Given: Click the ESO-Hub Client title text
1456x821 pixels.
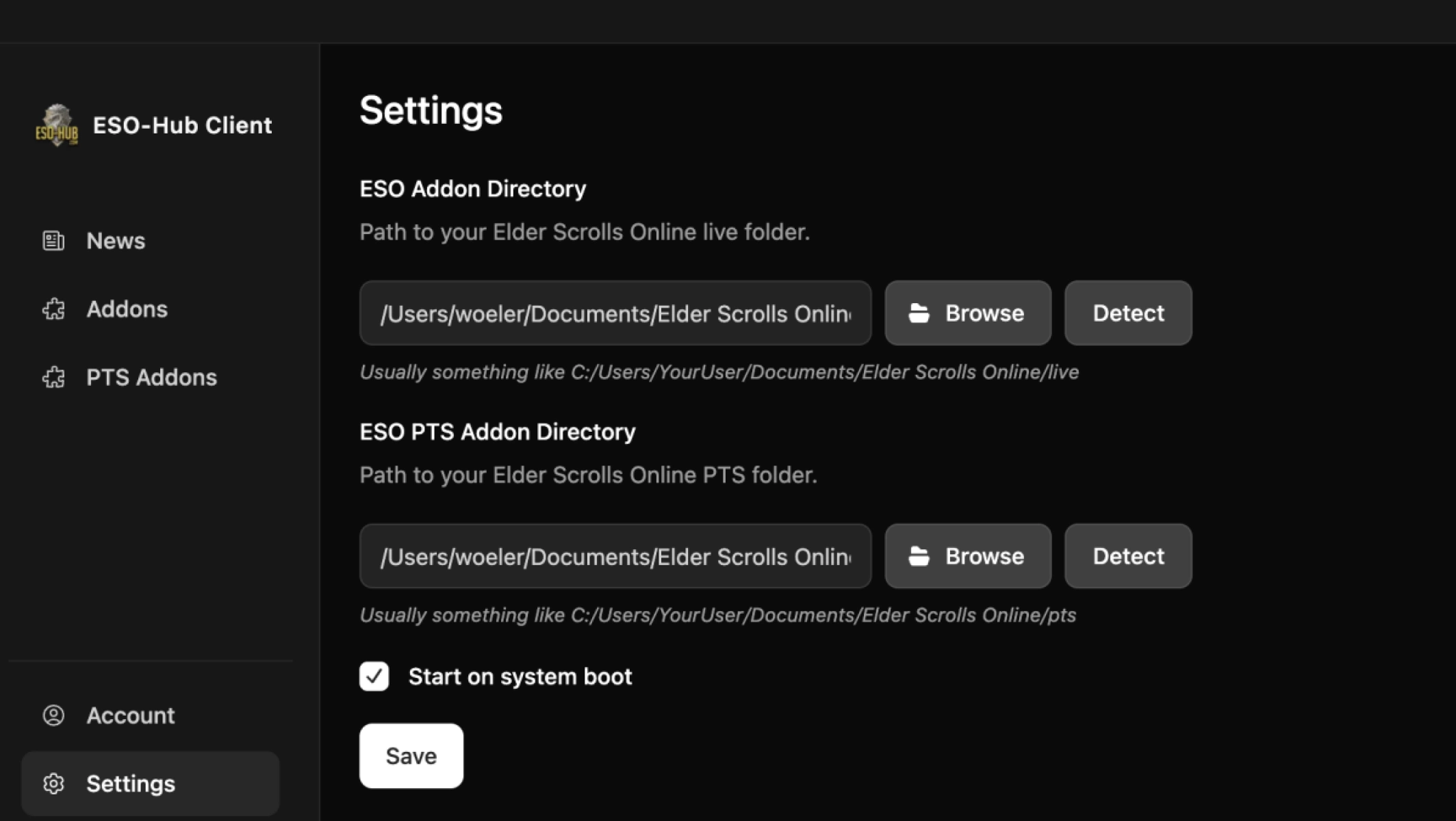Looking at the screenshot, I should coord(182,125).
